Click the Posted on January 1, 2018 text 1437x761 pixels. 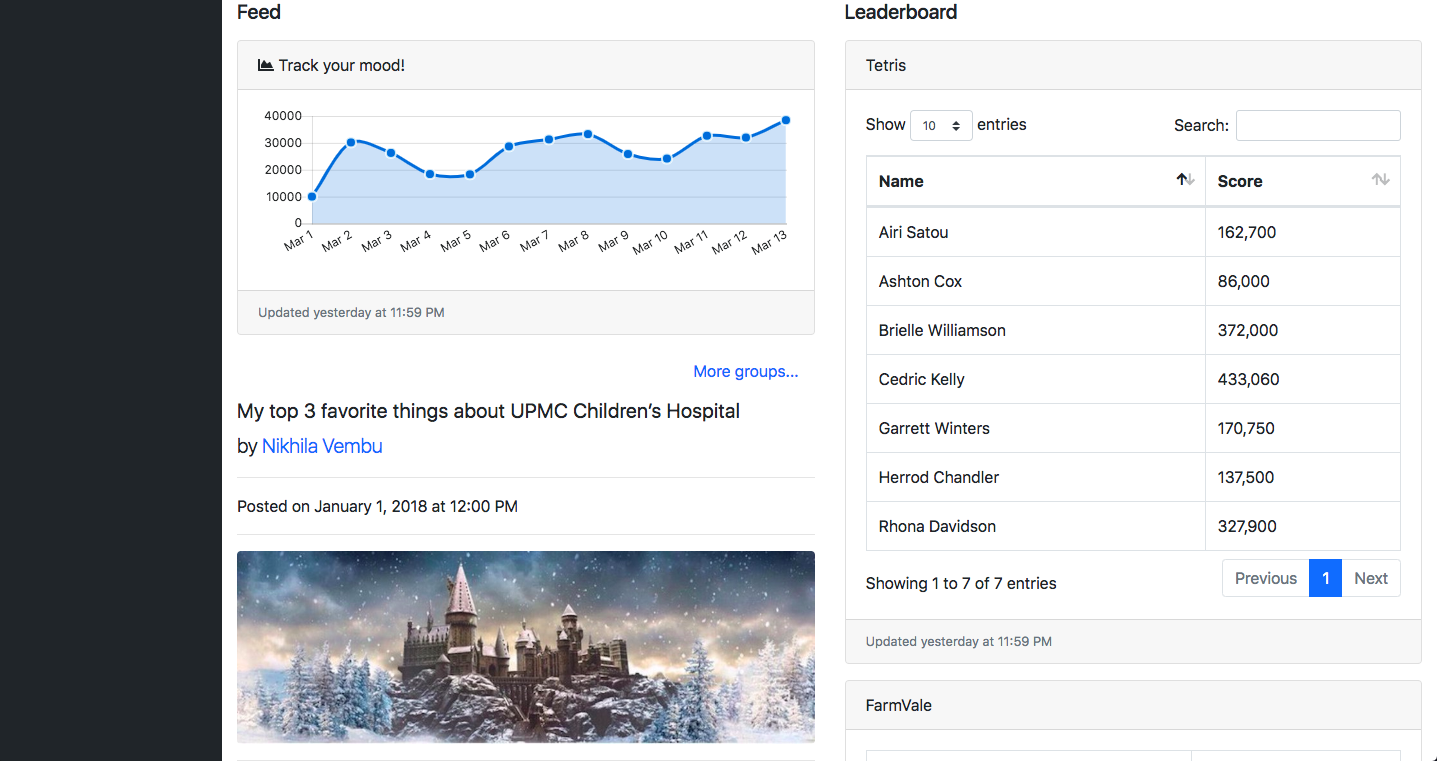377,506
